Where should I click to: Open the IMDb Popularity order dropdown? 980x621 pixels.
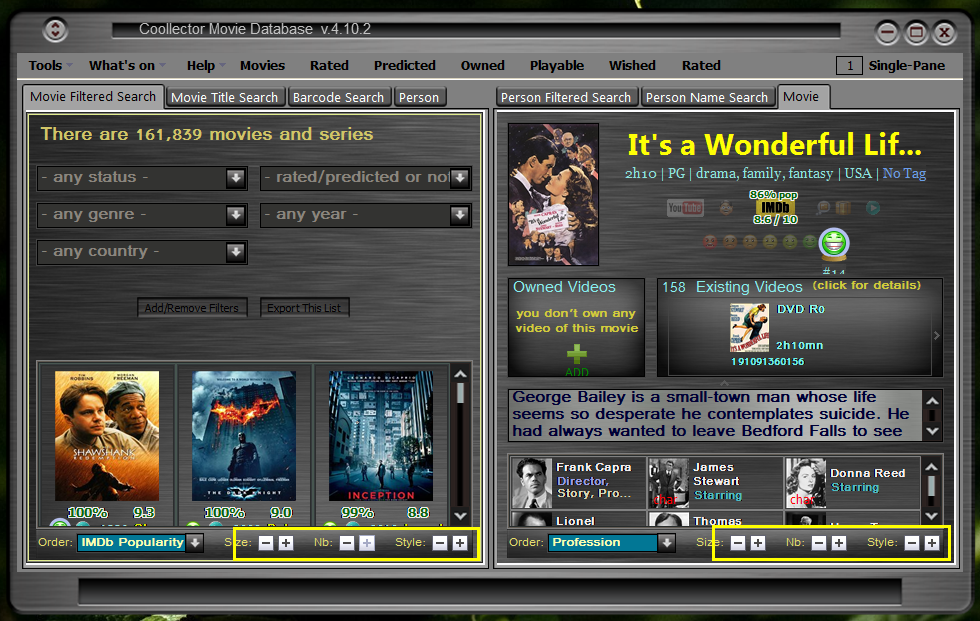coord(140,542)
